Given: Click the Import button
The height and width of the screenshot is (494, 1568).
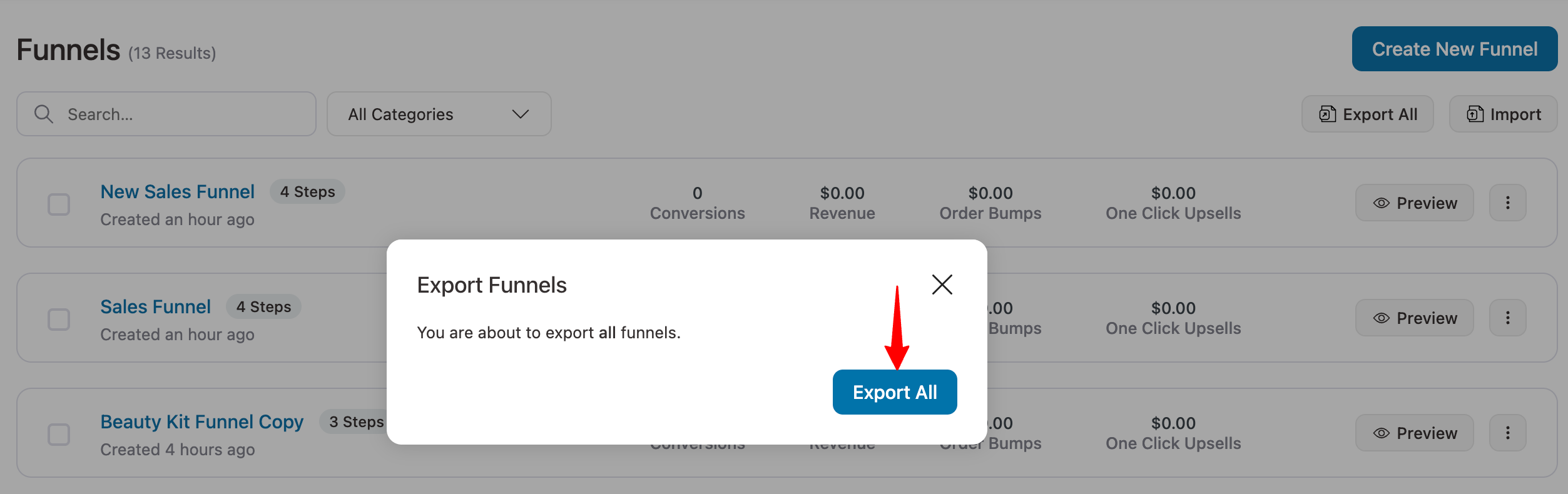Looking at the screenshot, I should [x=1504, y=114].
